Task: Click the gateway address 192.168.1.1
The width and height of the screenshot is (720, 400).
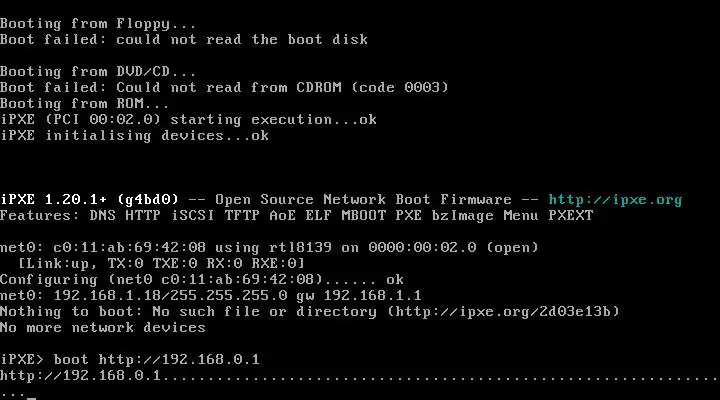Action: coord(372,295)
